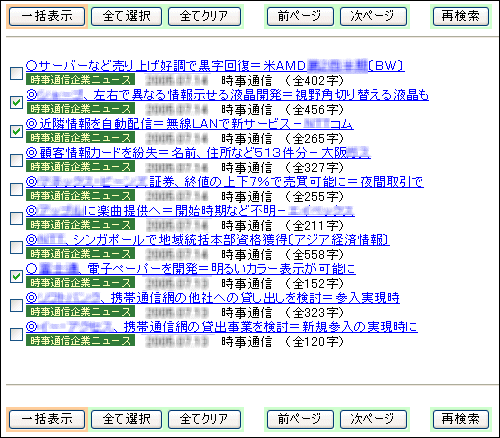500x438 pixels.
Task: Click the 時事通信企業ニュース label under 全558字 article
Action: tap(80, 254)
